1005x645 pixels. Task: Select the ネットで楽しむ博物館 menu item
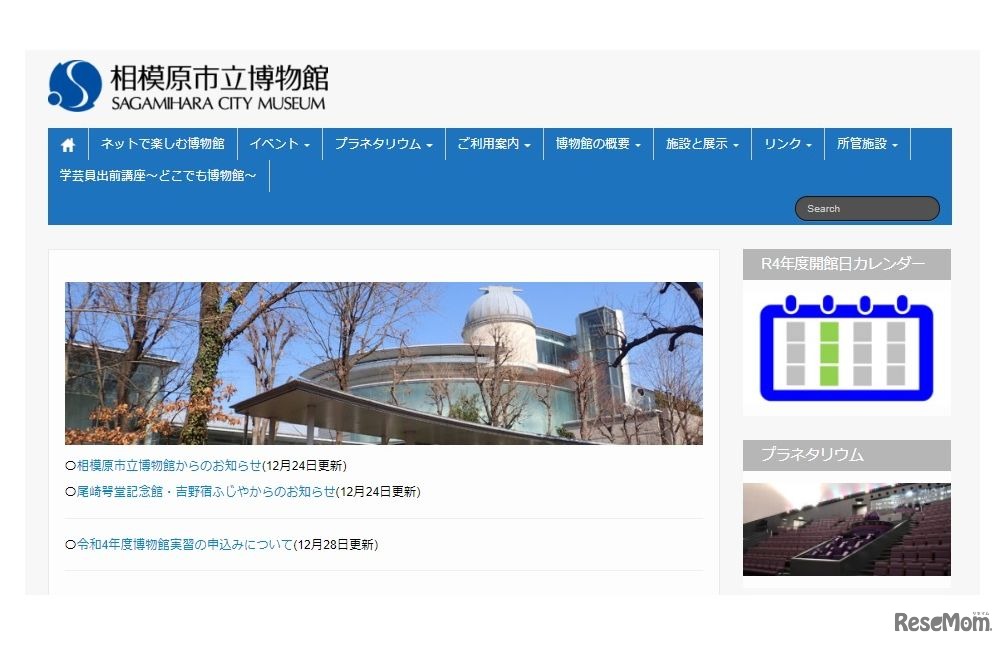click(x=162, y=143)
